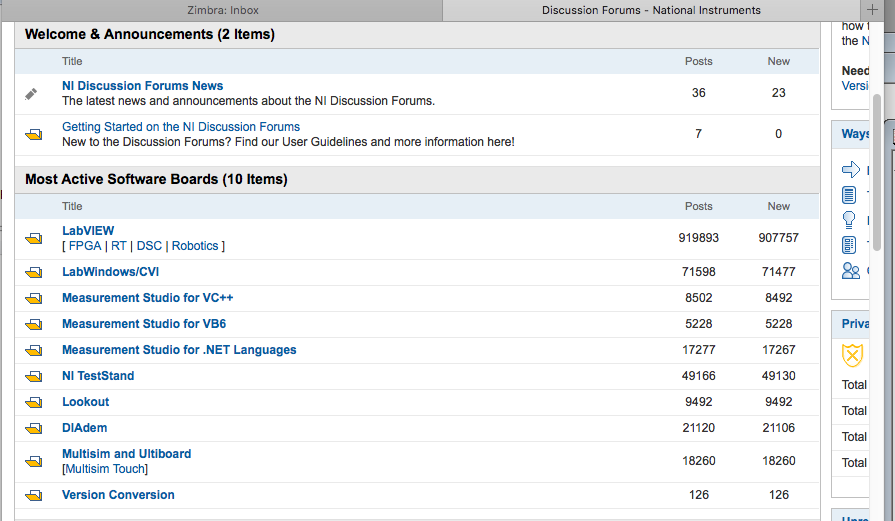895x521 pixels.
Task: Click folder icon next to Measurement Studio for VC++
Action: (34, 298)
